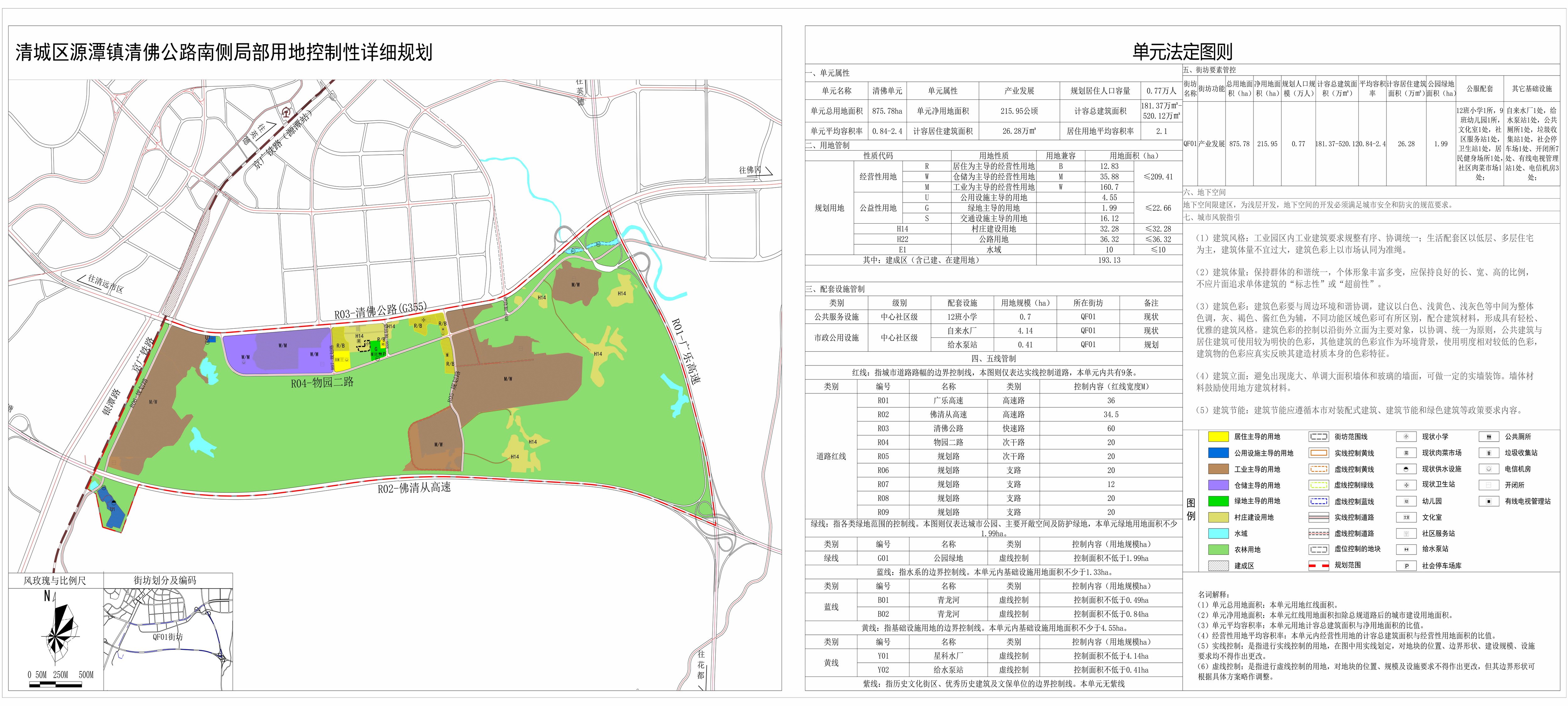1568x706 pixels.
Task: Click the 现状小学 legend symbol
Action: point(1406,436)
